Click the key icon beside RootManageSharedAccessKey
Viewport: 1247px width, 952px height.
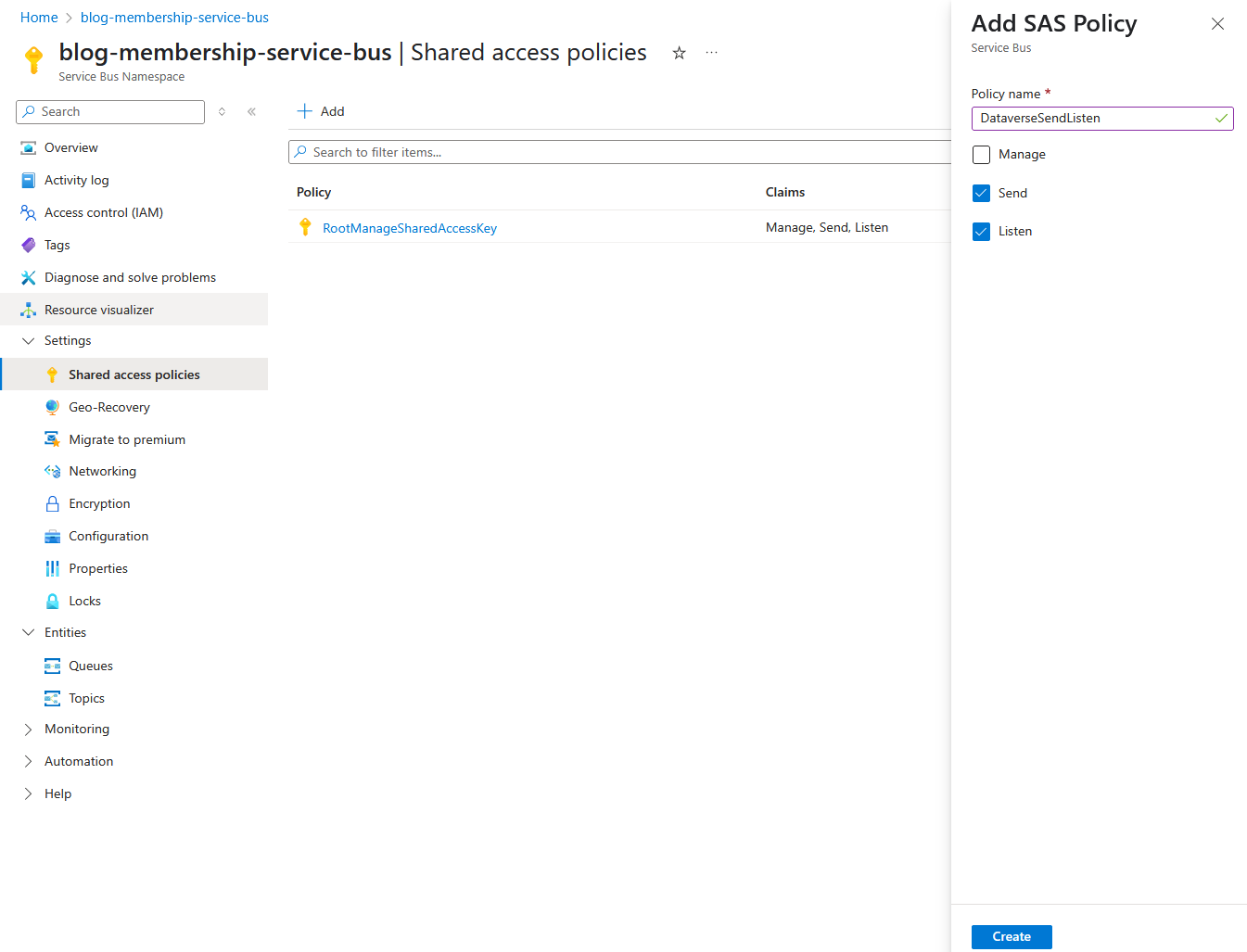(x=305, y=227)
